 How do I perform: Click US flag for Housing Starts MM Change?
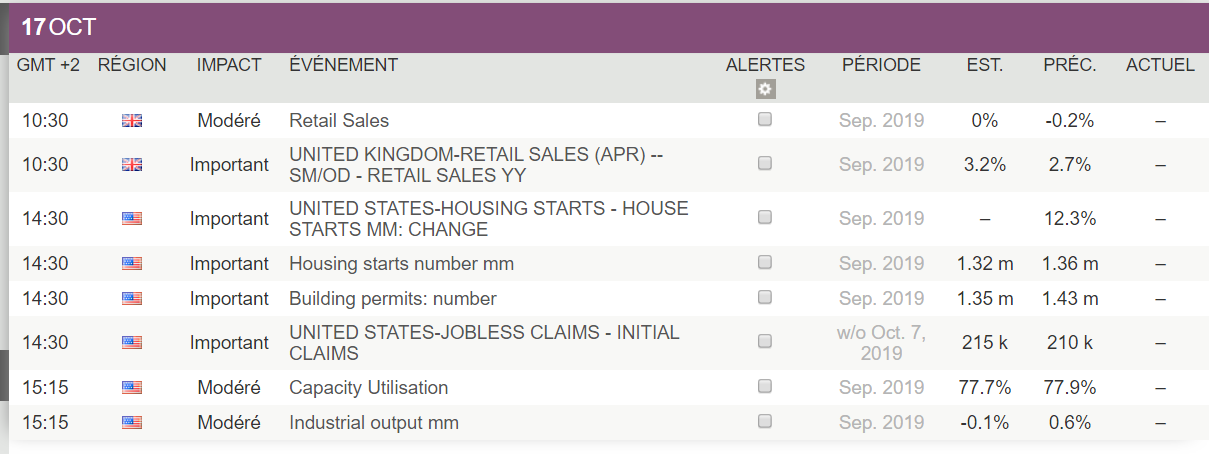(132, 219)
